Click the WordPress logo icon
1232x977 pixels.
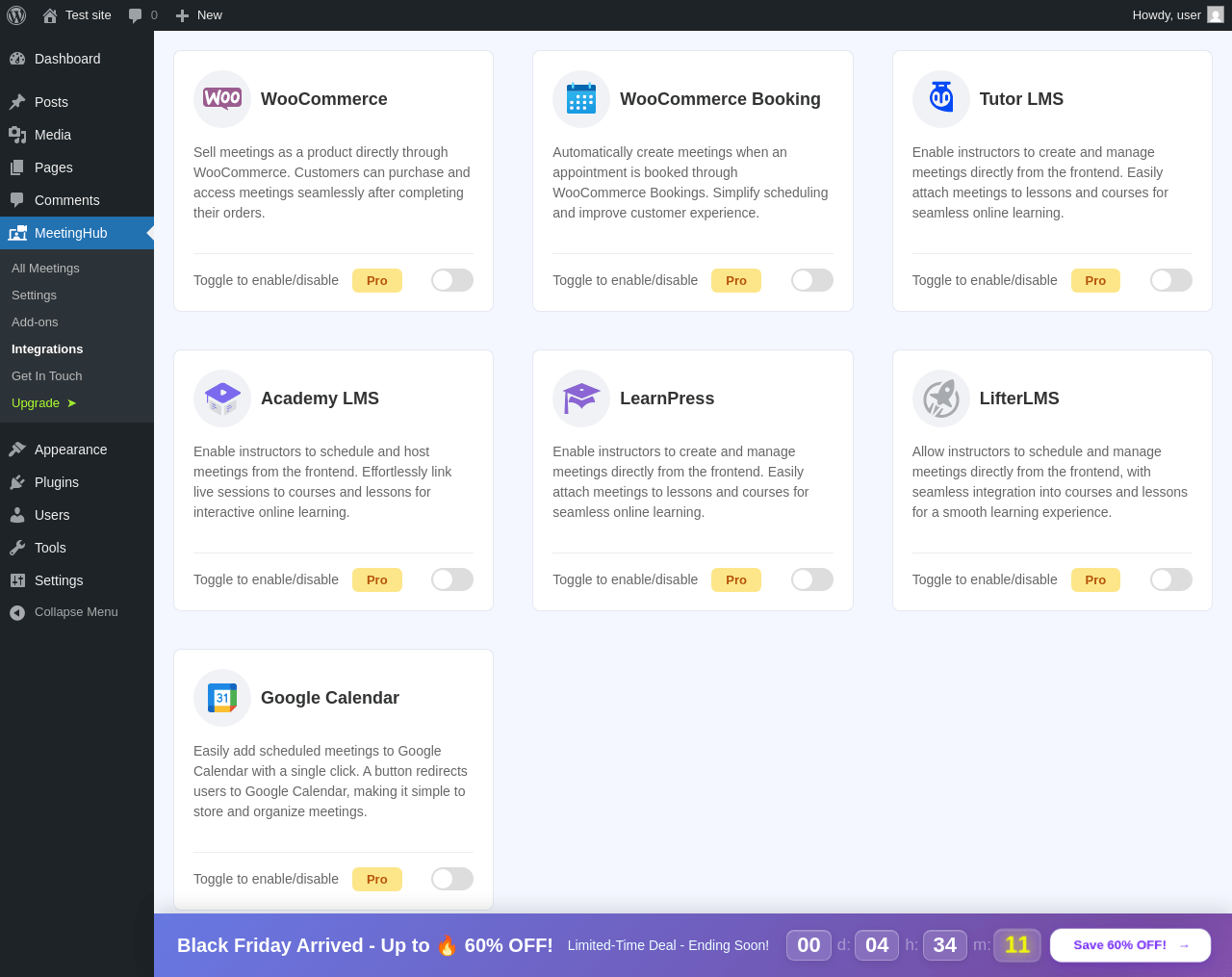16,15
